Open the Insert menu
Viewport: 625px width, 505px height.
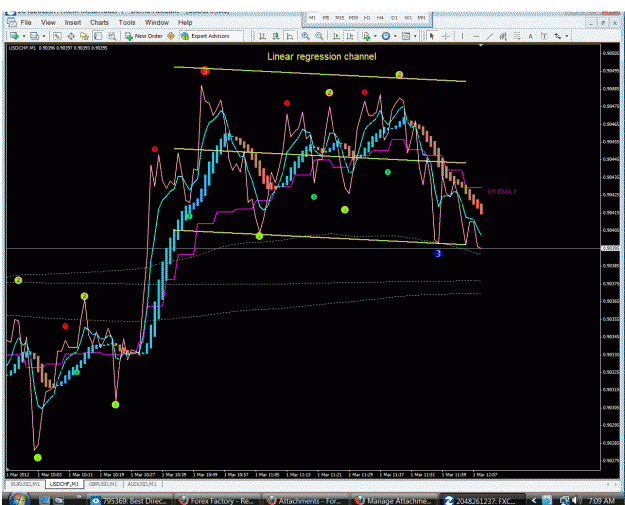73,23
